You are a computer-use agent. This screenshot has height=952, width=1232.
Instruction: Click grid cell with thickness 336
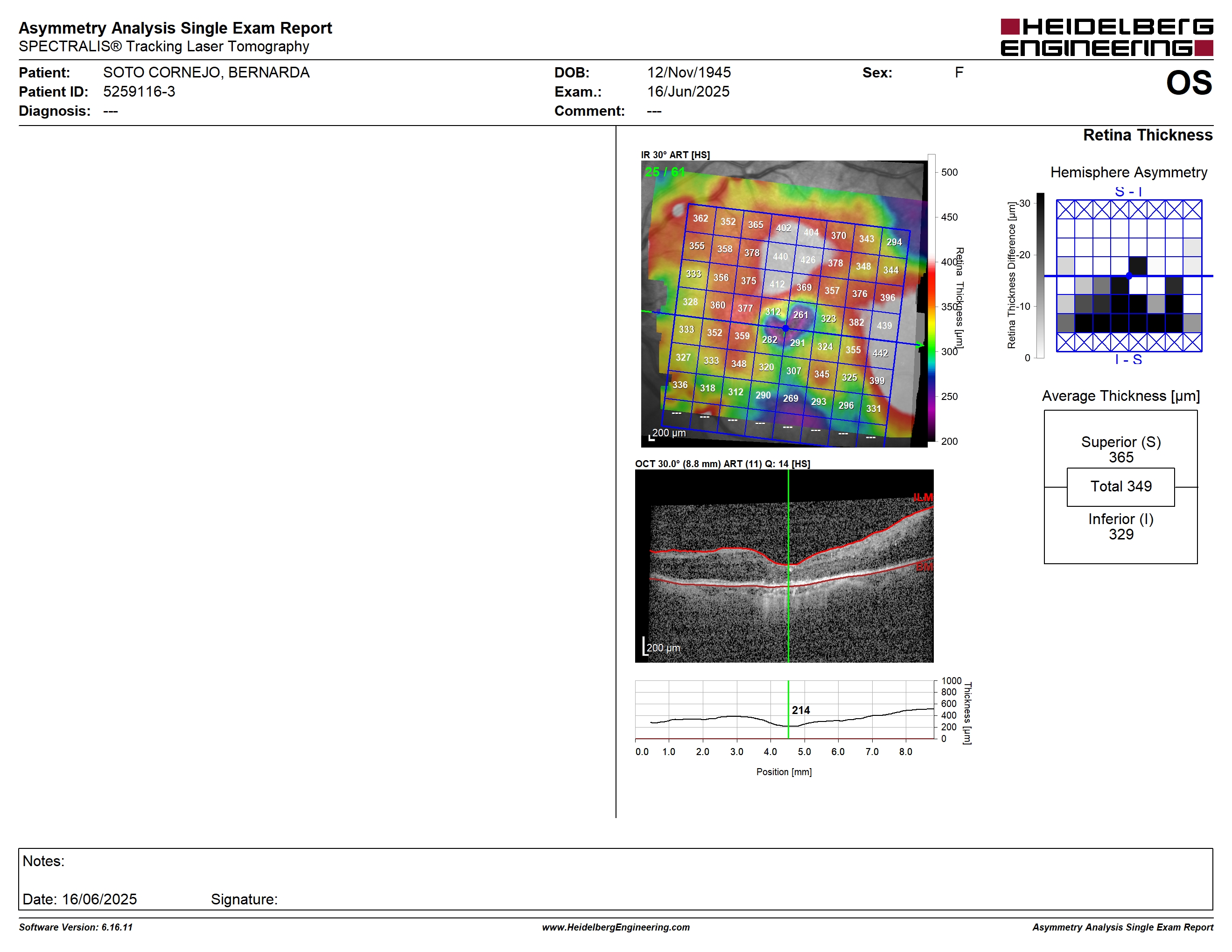click(680, 385)
